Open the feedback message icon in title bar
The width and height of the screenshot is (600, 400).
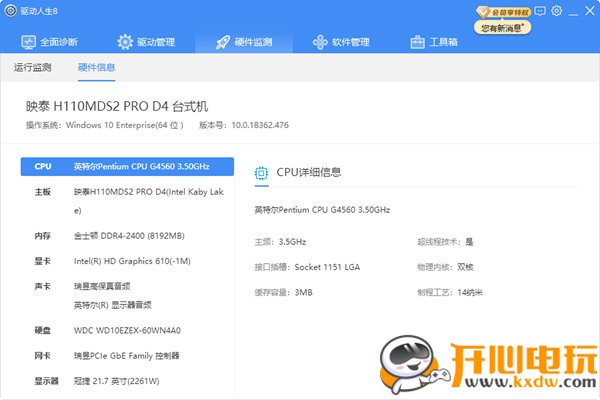tap(540, 11)
